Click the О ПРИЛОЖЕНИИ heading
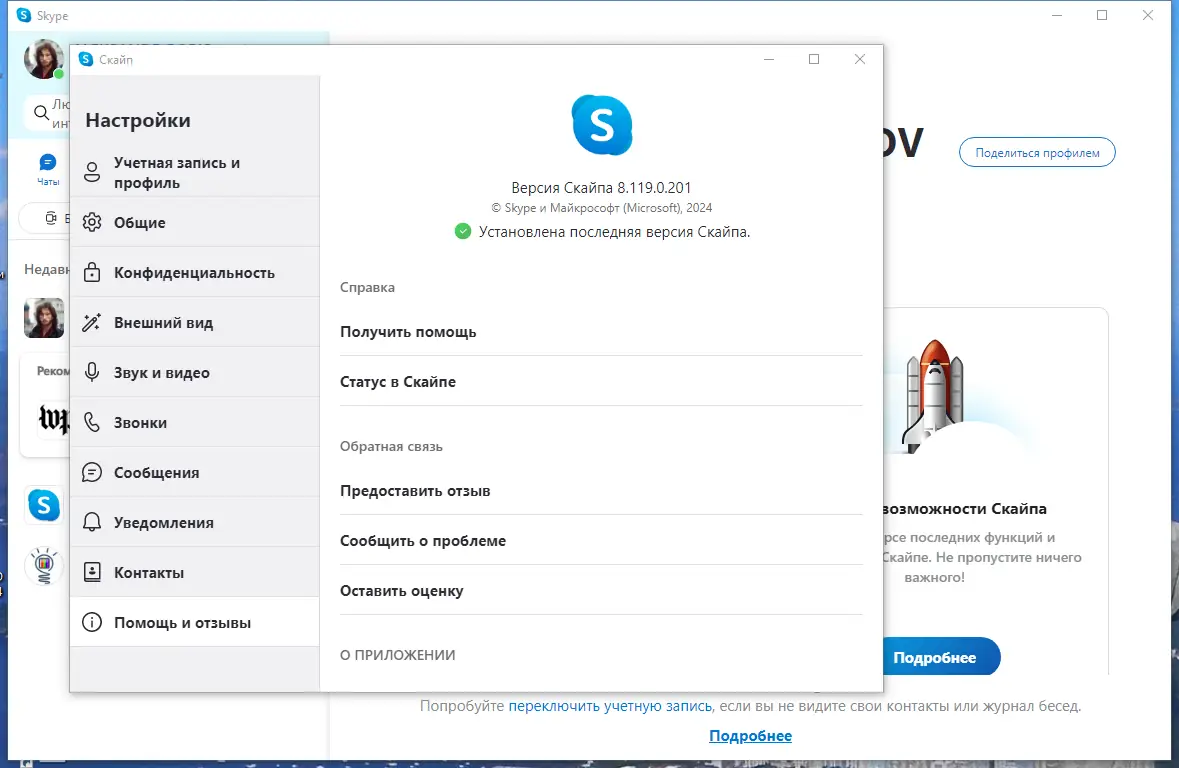This screenshot has width=1179, height=768. (x=397, y=655)
